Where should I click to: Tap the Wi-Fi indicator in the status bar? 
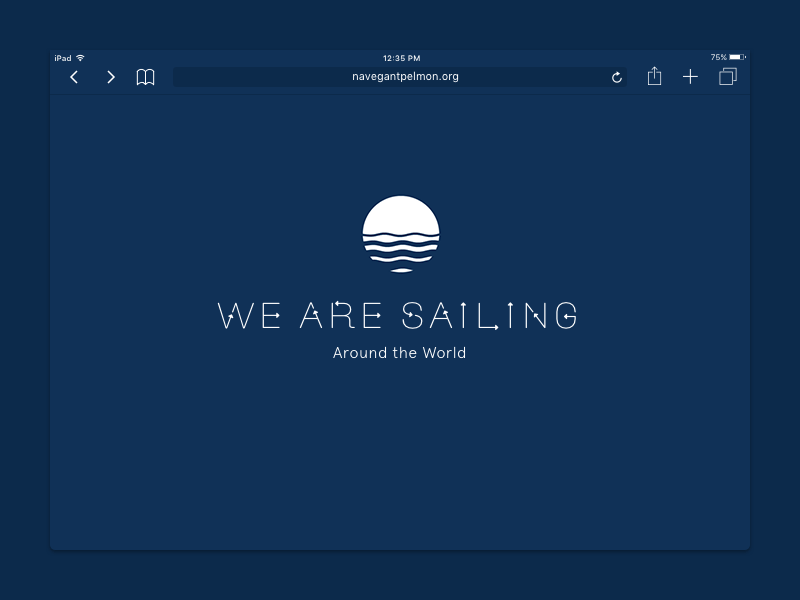pyautogui.click(x=79, y=57)
